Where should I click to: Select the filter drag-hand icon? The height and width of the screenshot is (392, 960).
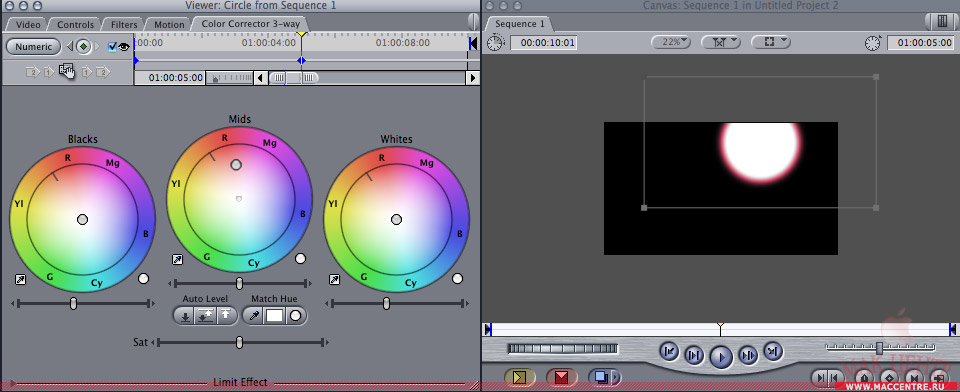66,72
